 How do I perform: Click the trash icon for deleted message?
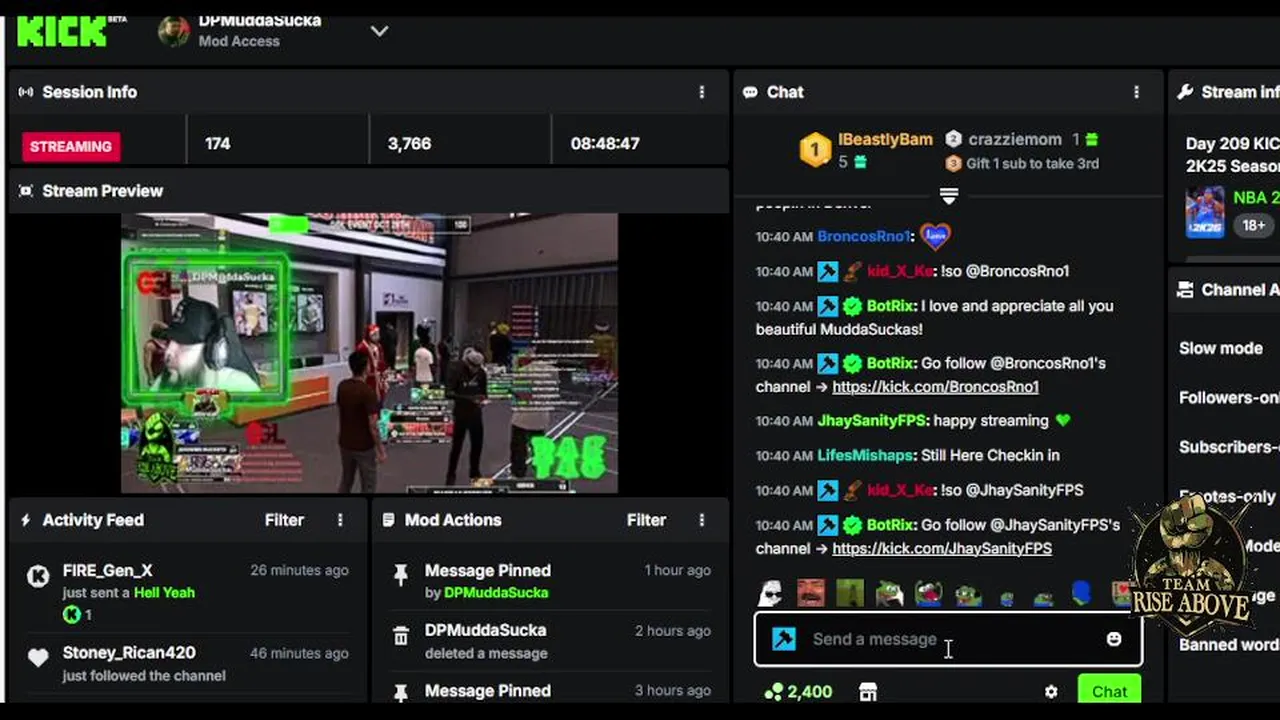(400, 636)
